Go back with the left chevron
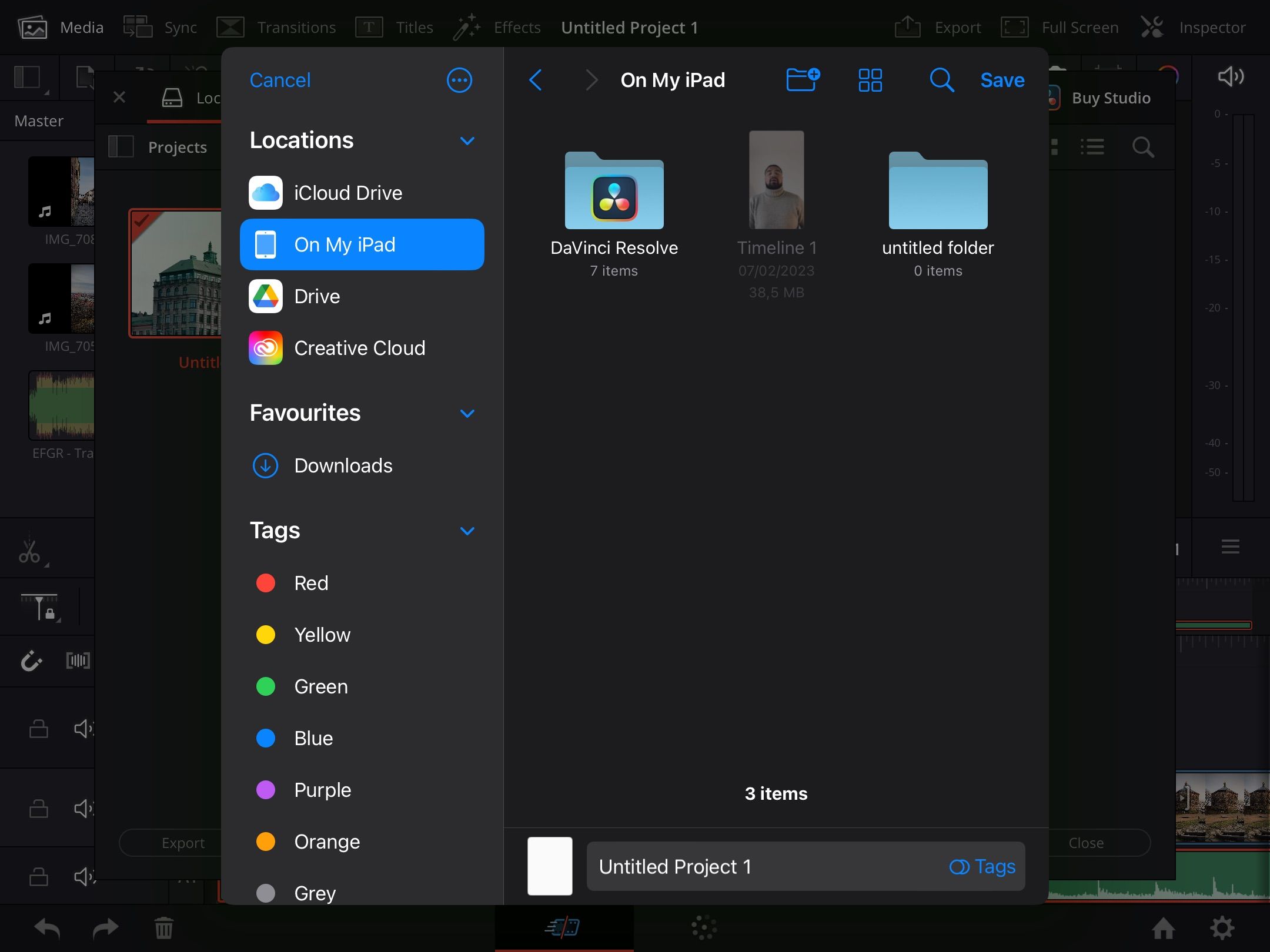 535,80
